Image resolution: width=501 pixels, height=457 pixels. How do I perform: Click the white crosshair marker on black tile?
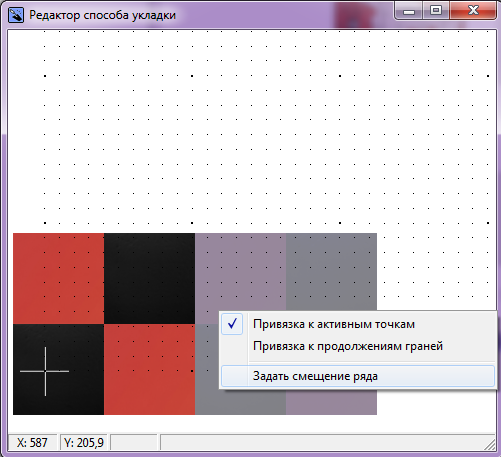(x=45, y=371)
